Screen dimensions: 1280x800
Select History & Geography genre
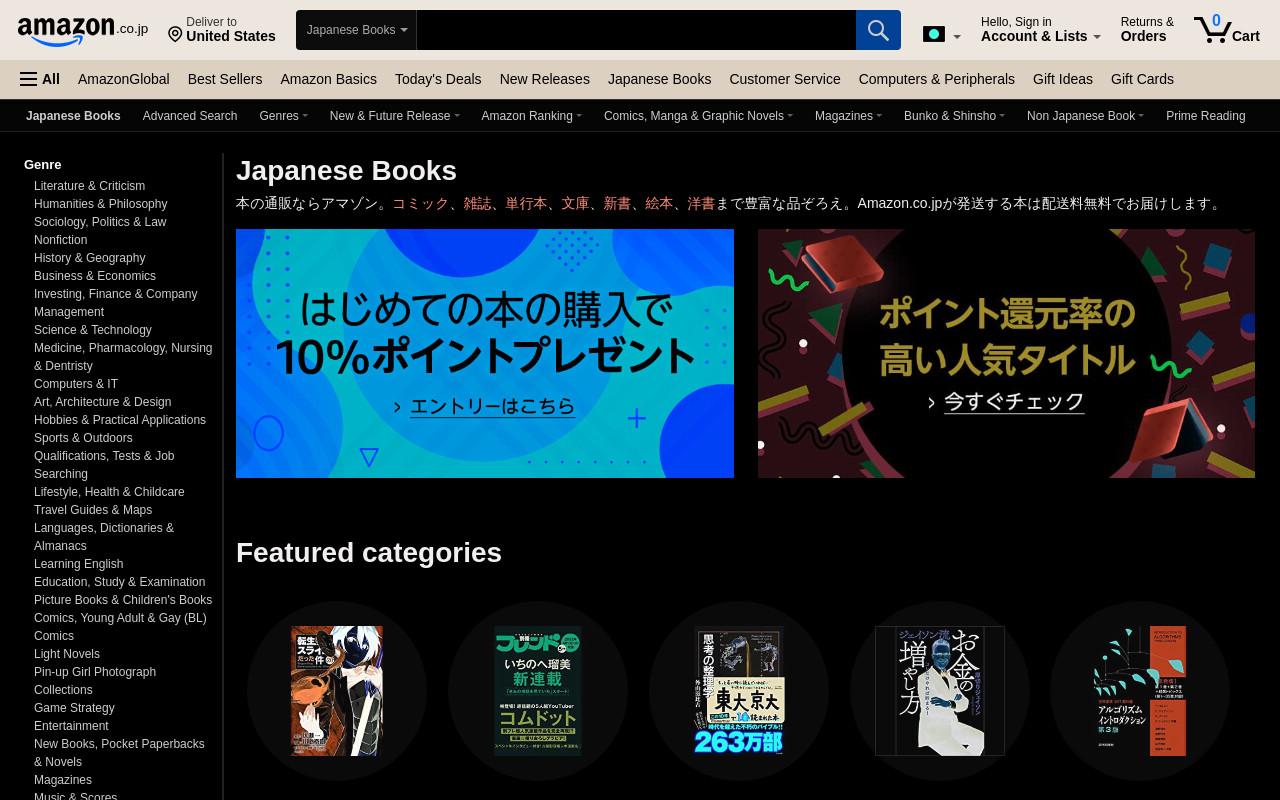coord(89,258)
